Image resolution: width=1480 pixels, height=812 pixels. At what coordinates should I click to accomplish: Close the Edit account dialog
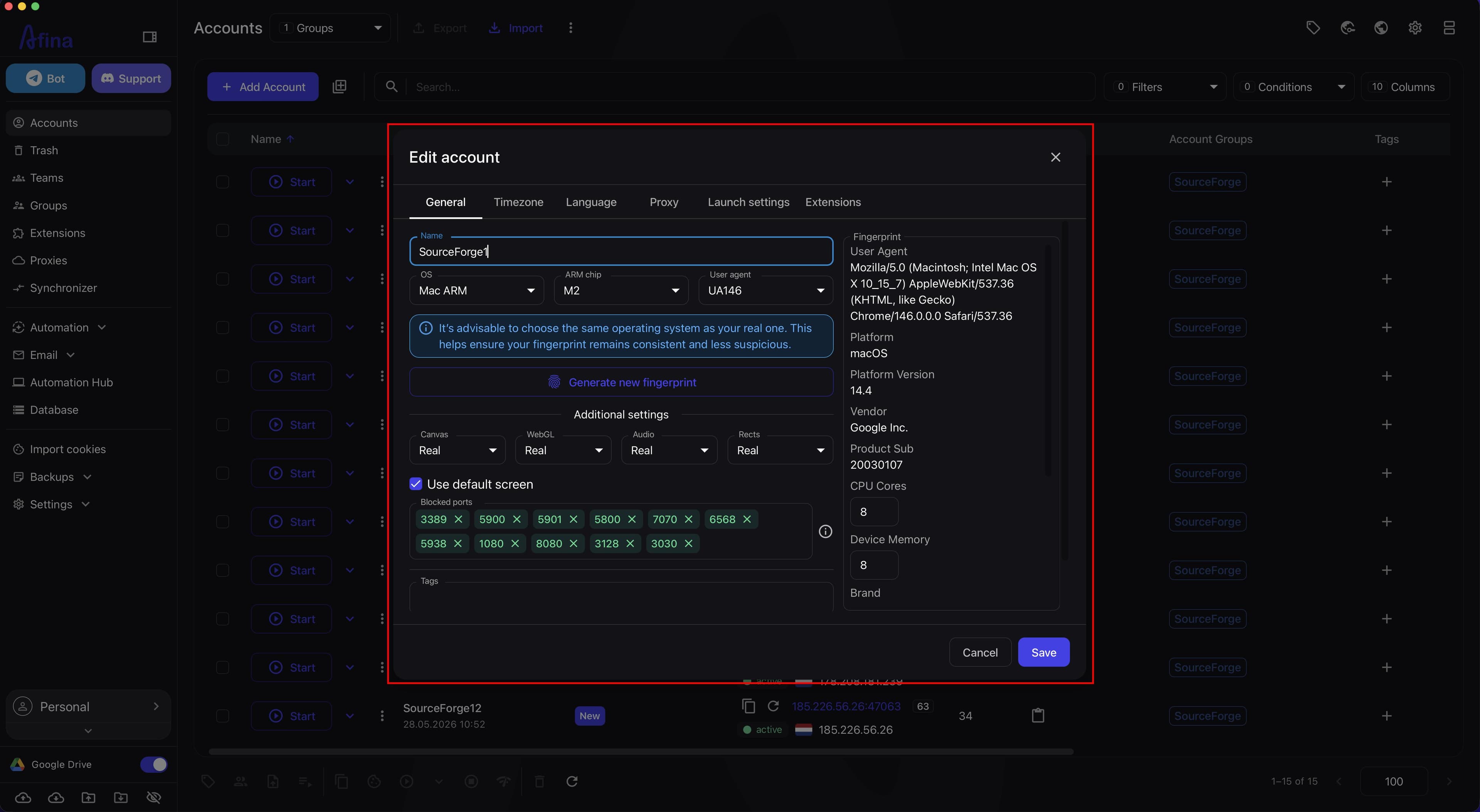(1055, 157)
